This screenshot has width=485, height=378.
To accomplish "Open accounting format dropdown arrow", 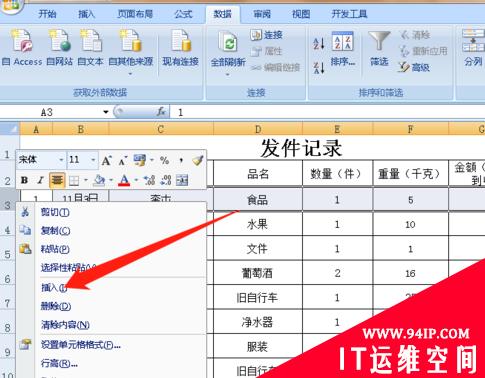I will pos(152,160).
